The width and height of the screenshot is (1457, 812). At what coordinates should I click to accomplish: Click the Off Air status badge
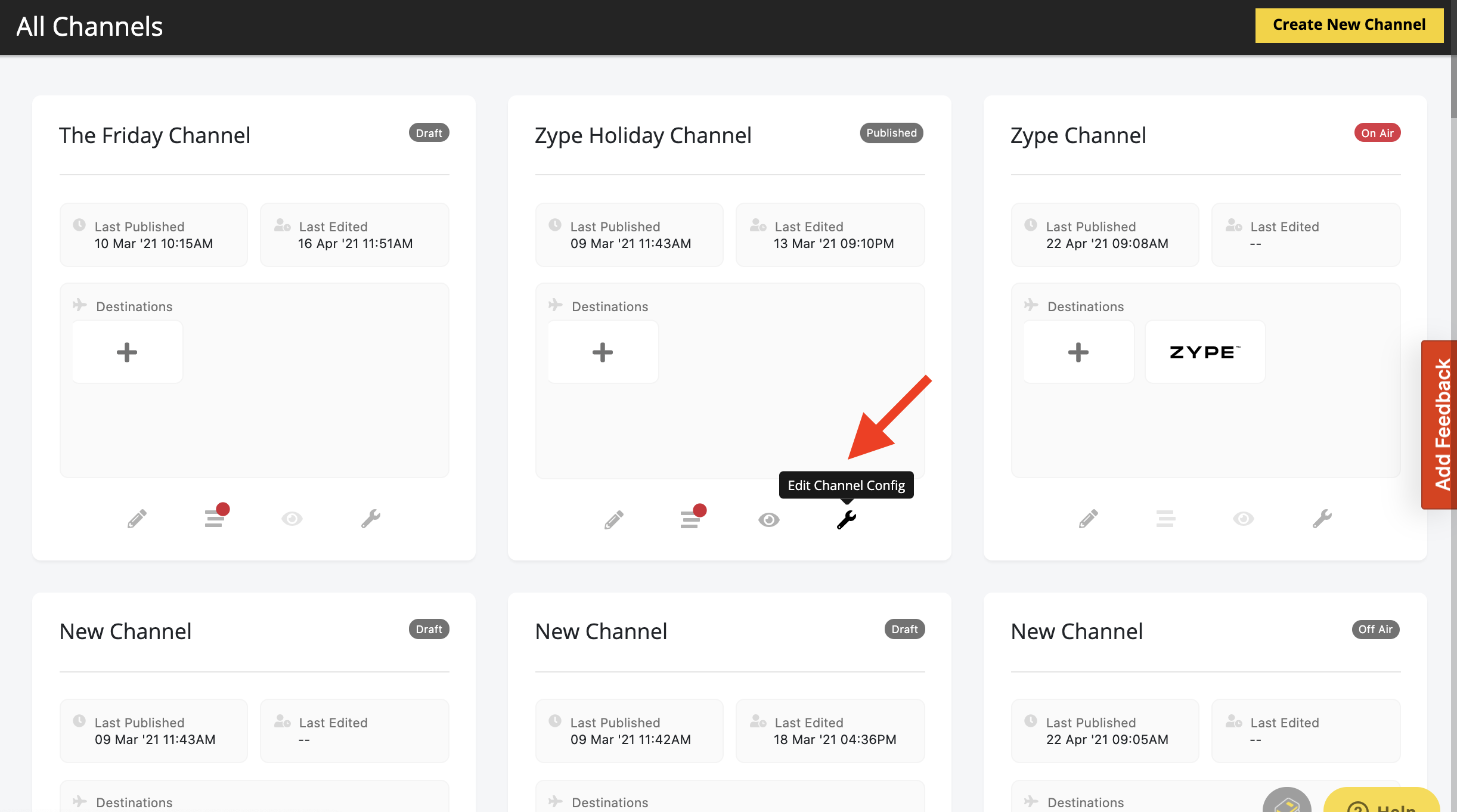click(x=1376, y=629)
